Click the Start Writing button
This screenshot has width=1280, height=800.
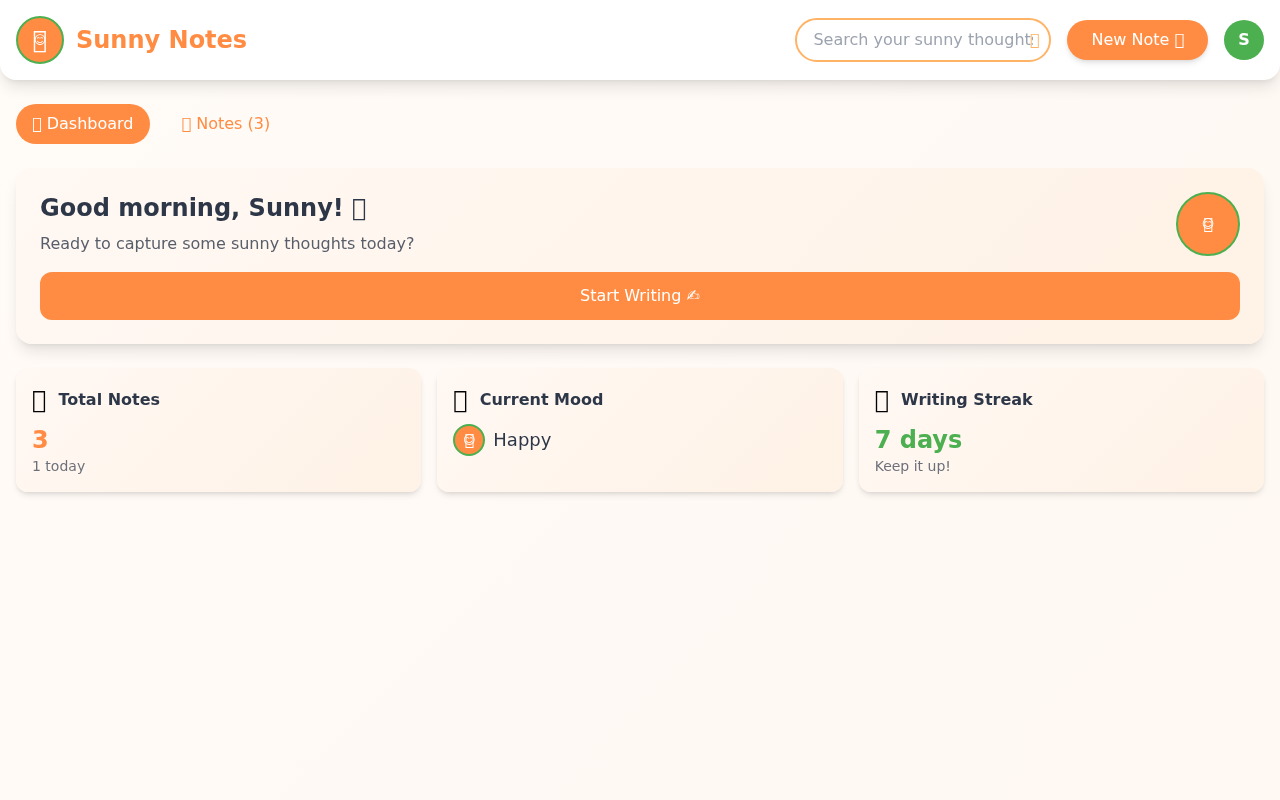coord(640,296)
